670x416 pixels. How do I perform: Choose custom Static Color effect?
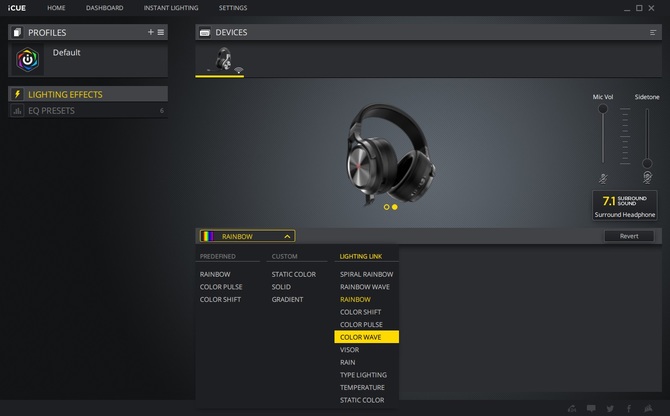[294, 274]
